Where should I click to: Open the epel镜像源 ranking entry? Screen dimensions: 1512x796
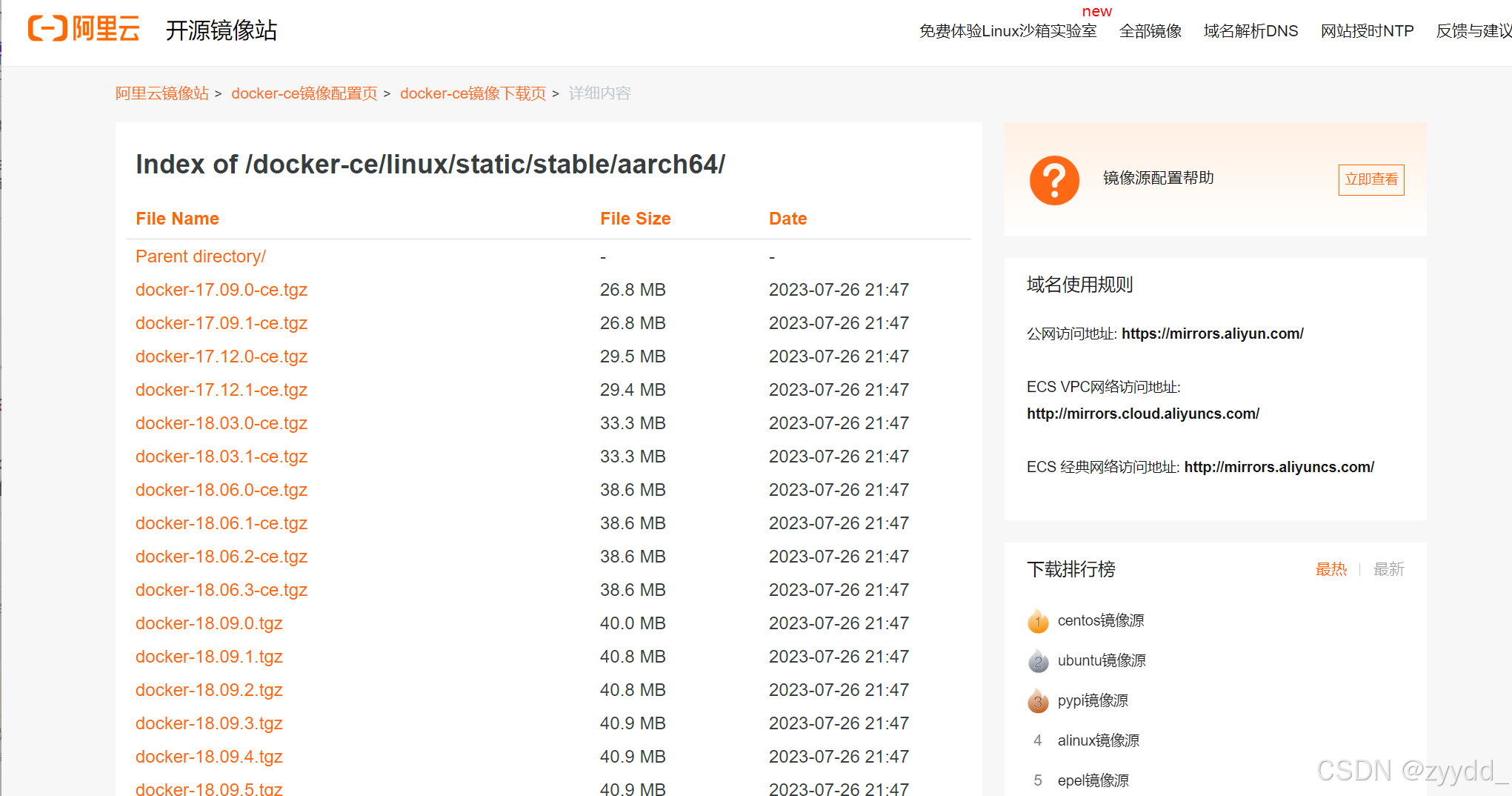pyautogui.click(x=1093, y=780)
